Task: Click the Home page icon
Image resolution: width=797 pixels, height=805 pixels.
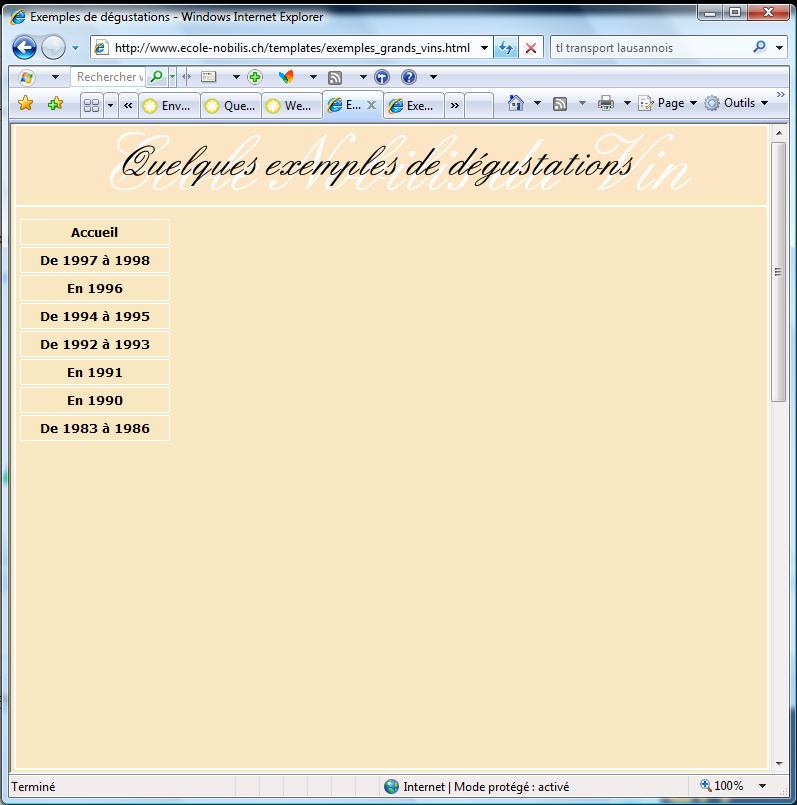Action: 516,103
